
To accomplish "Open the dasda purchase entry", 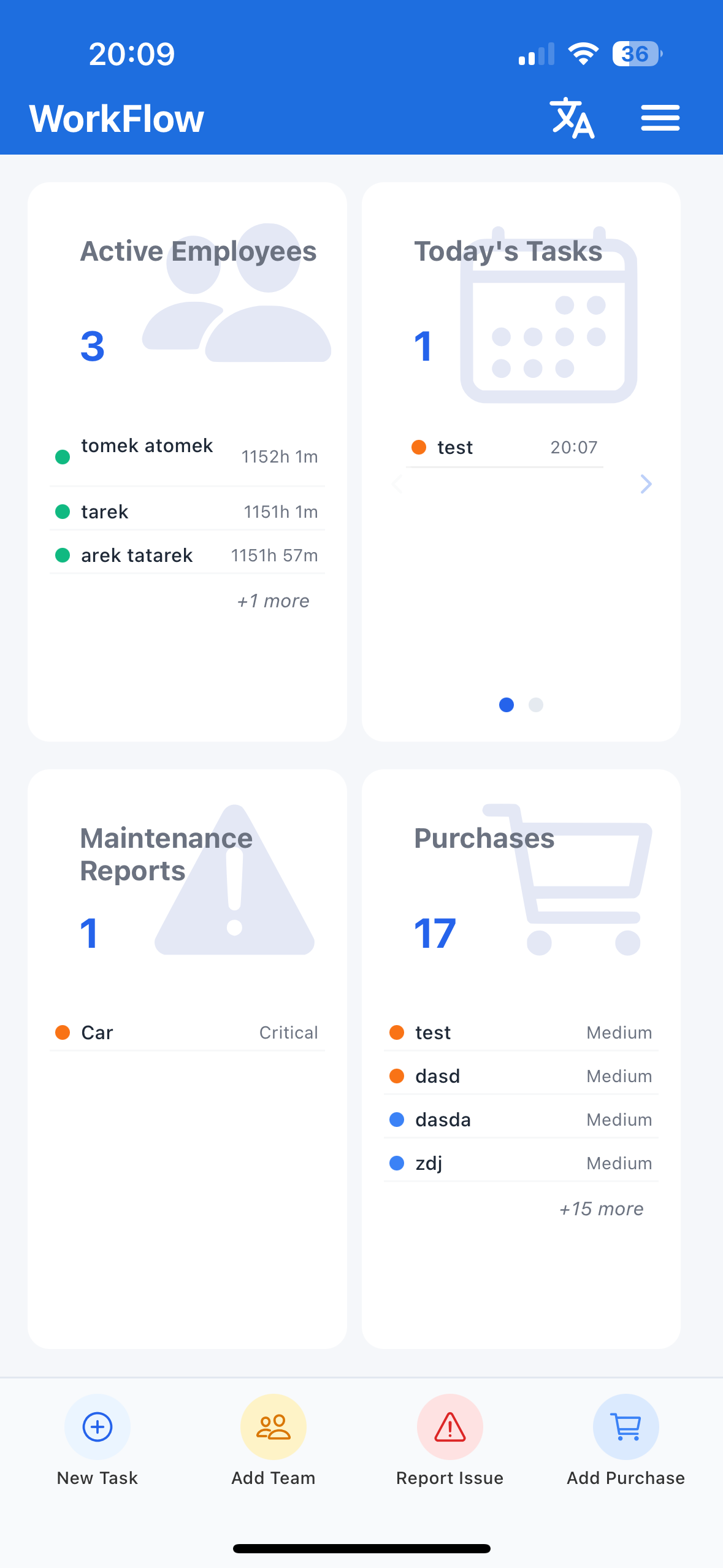I will point(520,1120).
